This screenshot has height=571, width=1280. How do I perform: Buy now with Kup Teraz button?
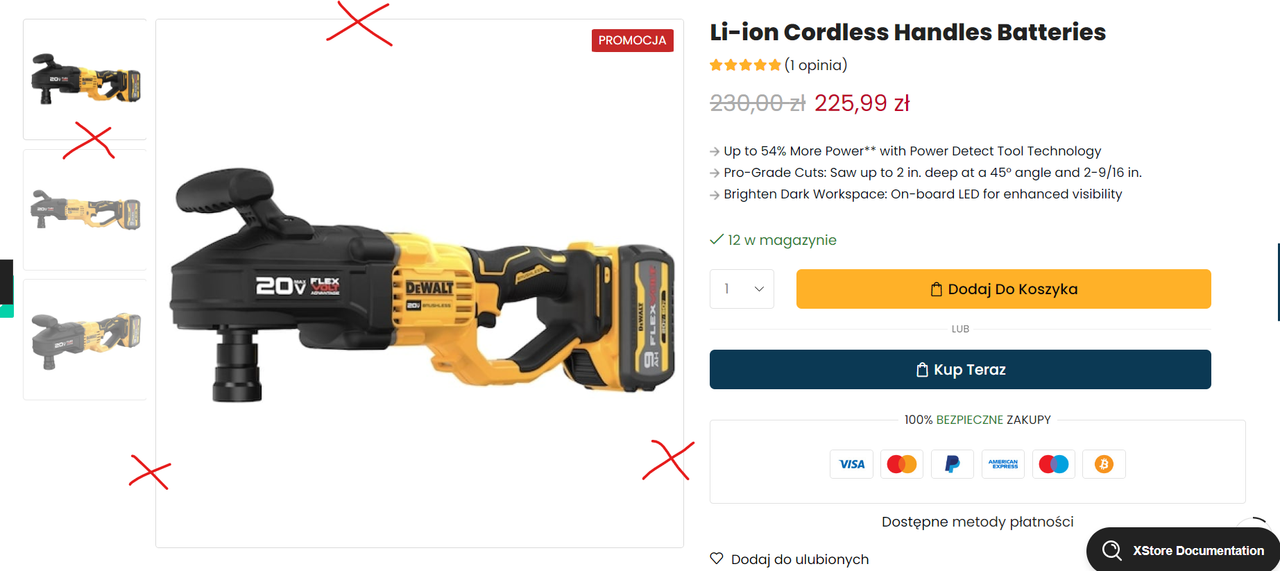coord(960,369)
